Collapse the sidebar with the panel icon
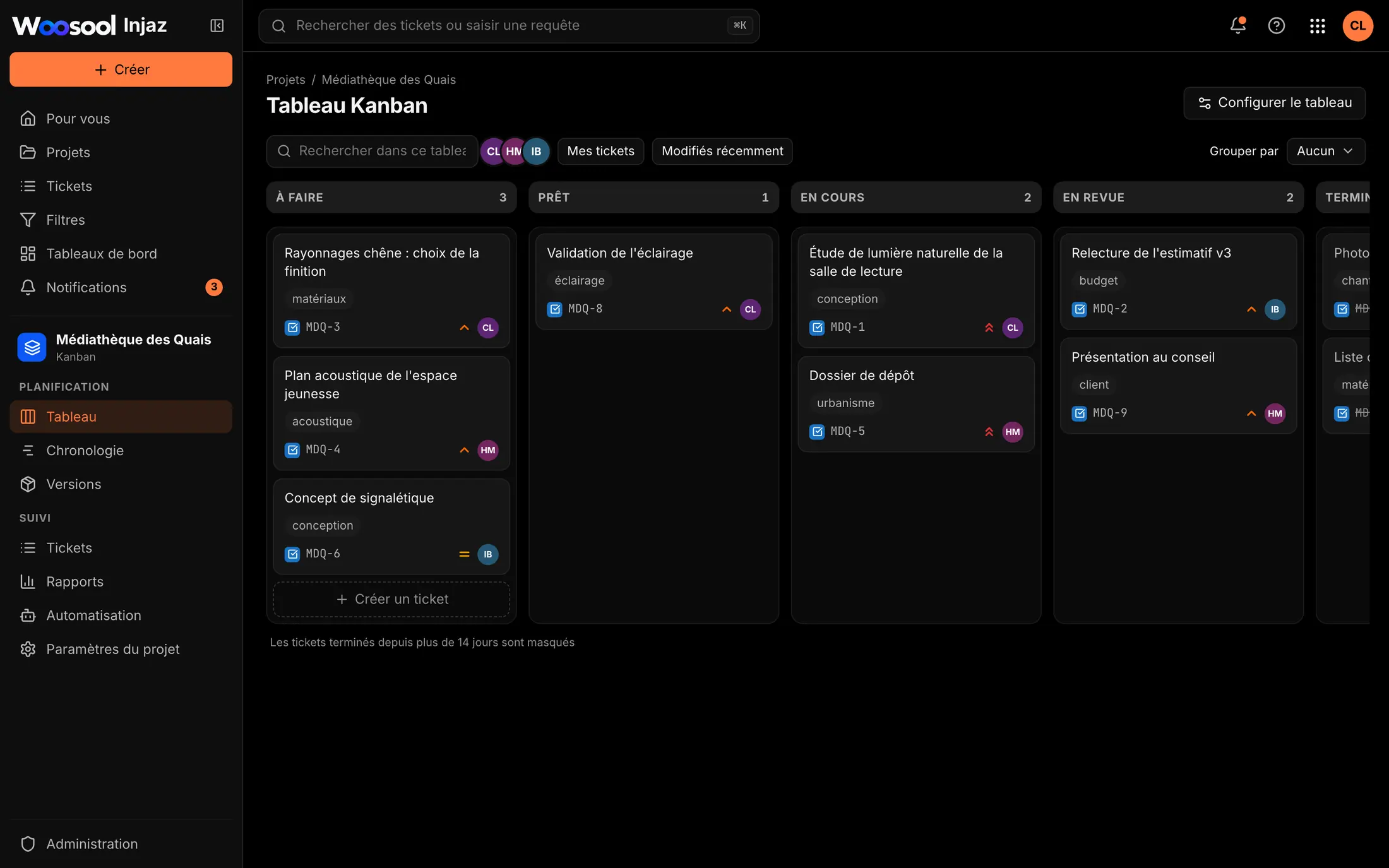Viewport: 1389px width, 868px height. tap(217, 26)
